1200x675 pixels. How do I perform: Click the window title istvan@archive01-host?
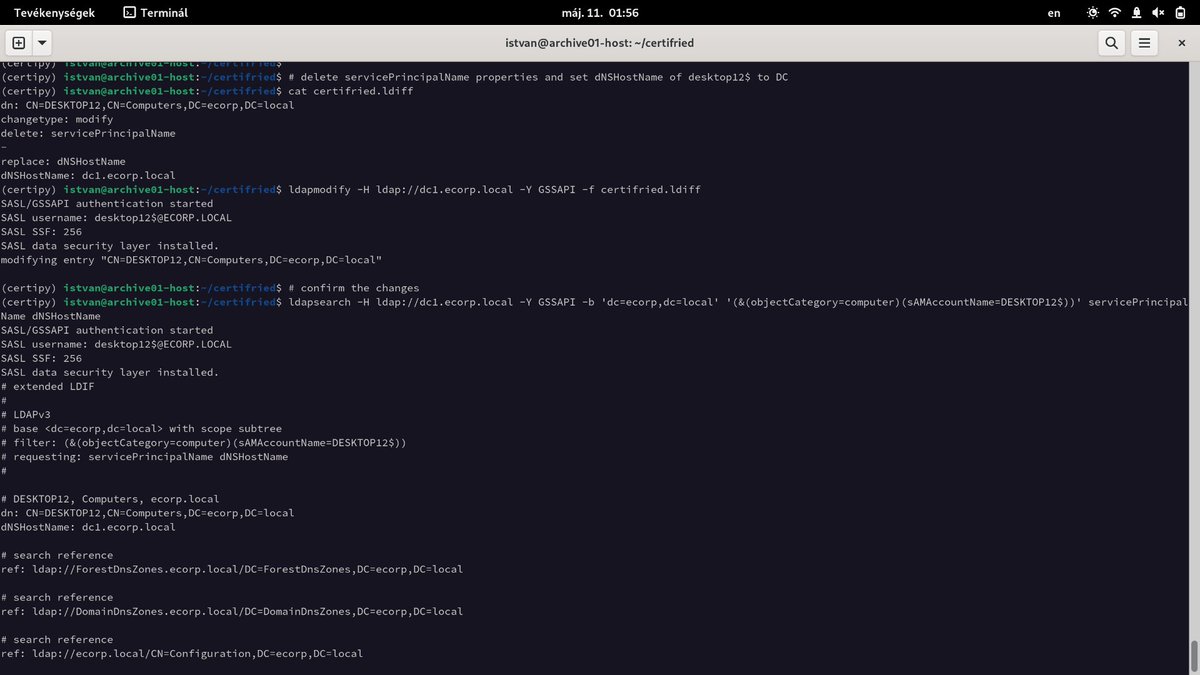tap(600, 43)
